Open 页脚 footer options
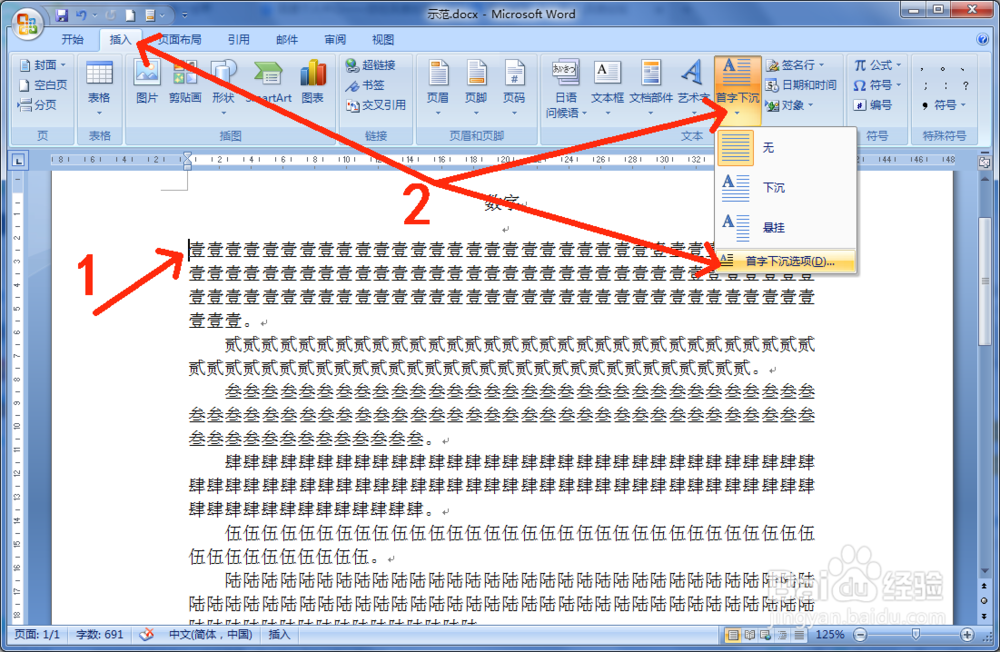The height and width of the screenshot is (652, 1000). point(476,88)
